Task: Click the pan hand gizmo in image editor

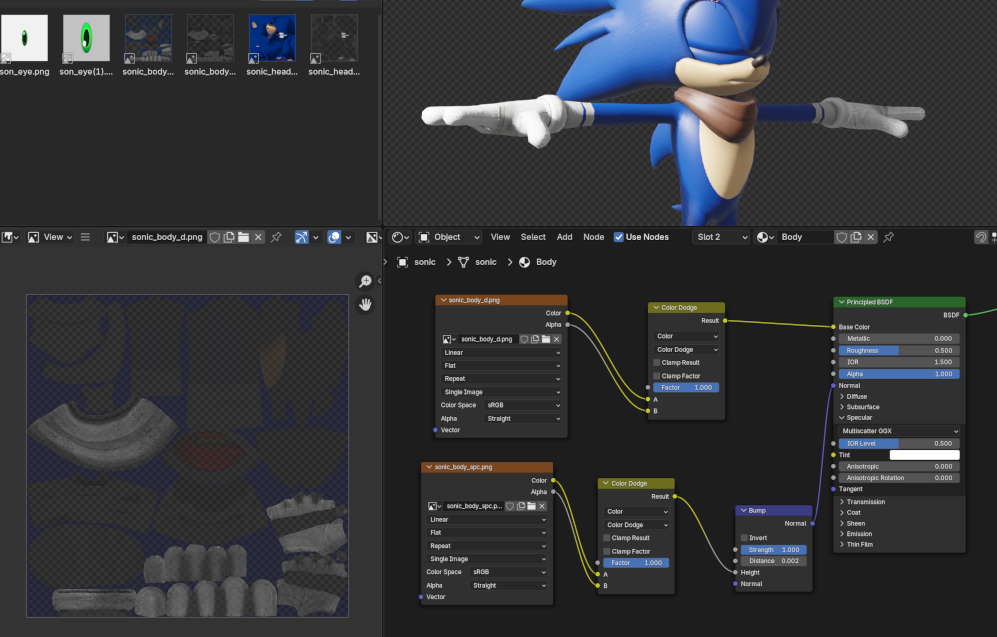Action: click(366, 305)
